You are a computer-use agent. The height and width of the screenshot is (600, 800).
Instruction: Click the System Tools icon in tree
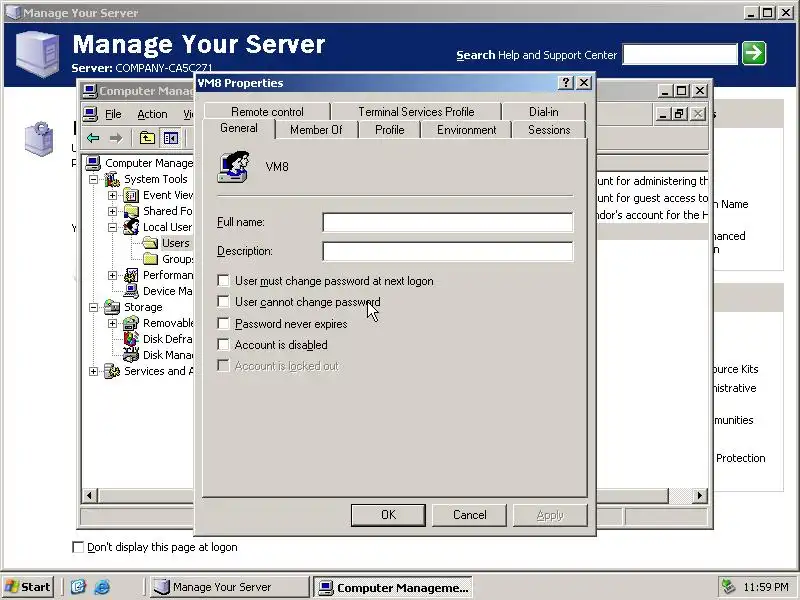(x=112, y=179)
